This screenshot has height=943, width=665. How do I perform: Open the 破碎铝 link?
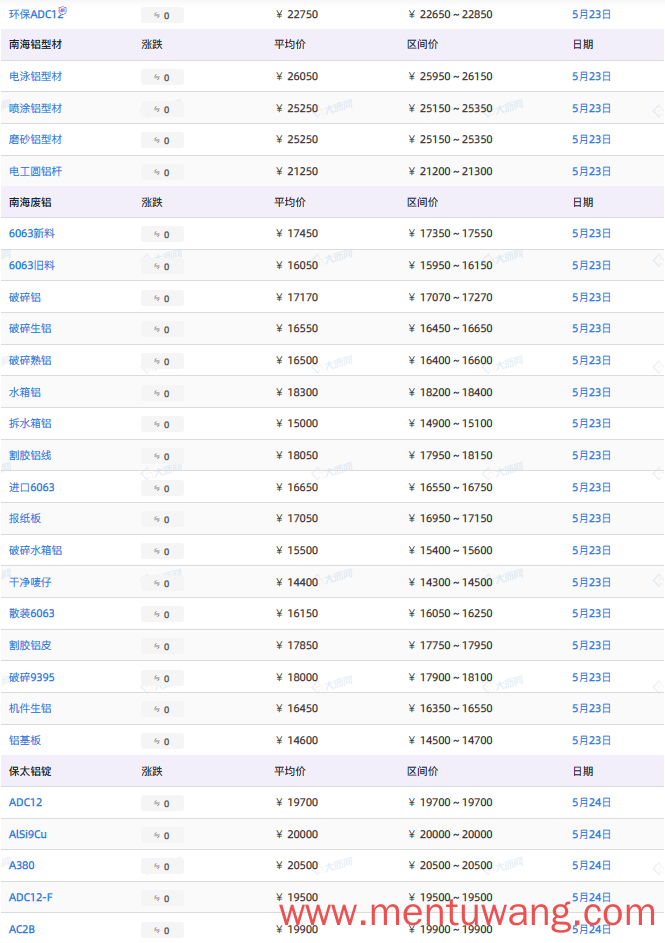(x=25, y=297)
